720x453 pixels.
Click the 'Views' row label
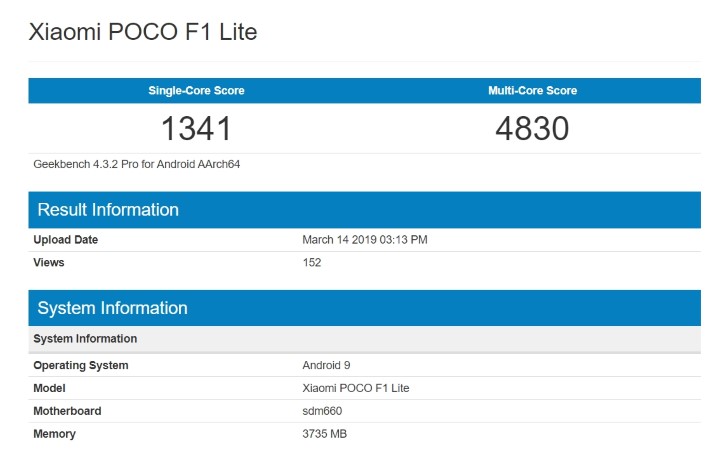(x=49, y=263)
